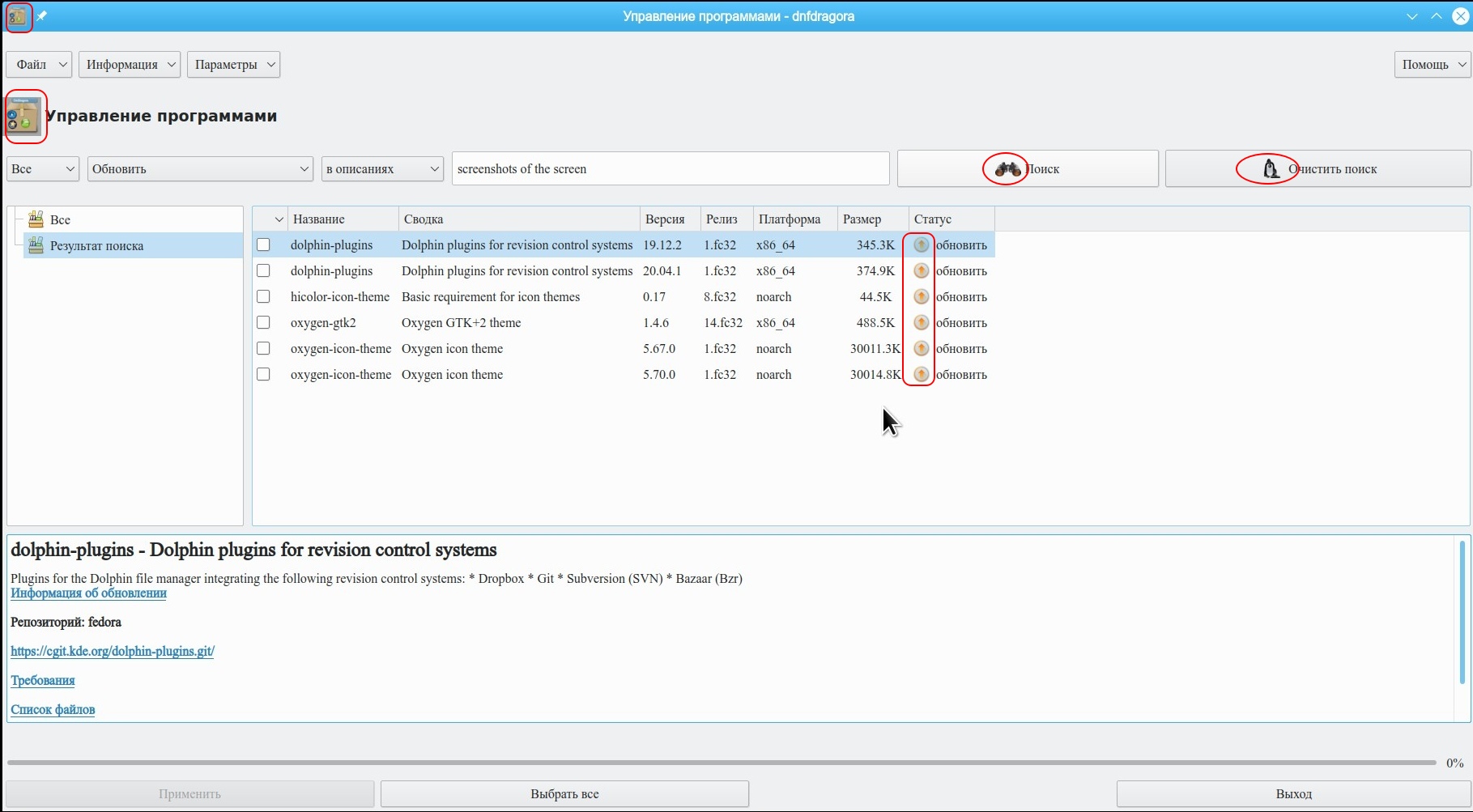Click the description panel vertical scrollbar
Viewport: 1473px width, 812px height.
point(1462,613)
